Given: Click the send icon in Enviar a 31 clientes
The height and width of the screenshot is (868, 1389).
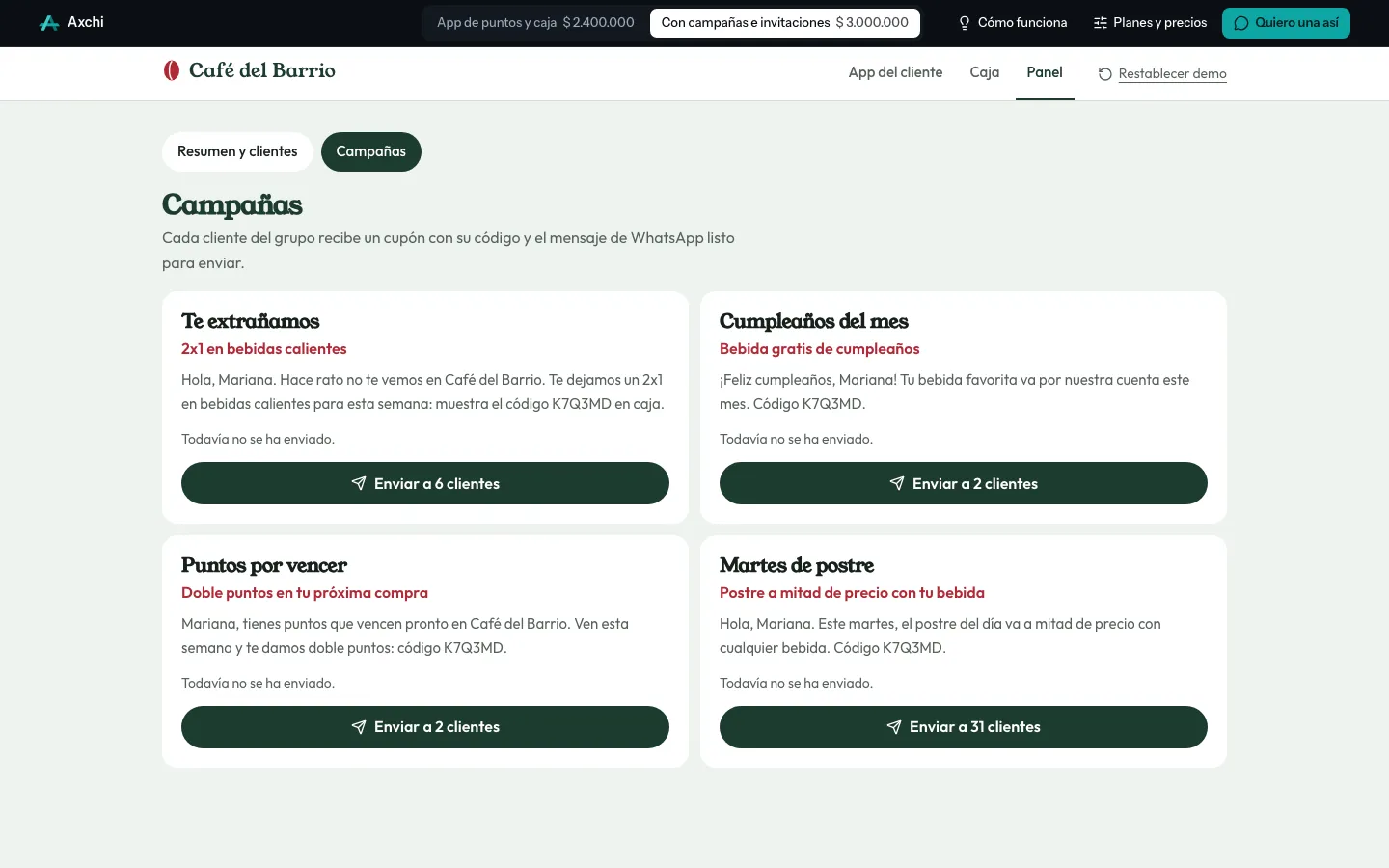Looking at the screenshot, I should (x=894, y=727).
